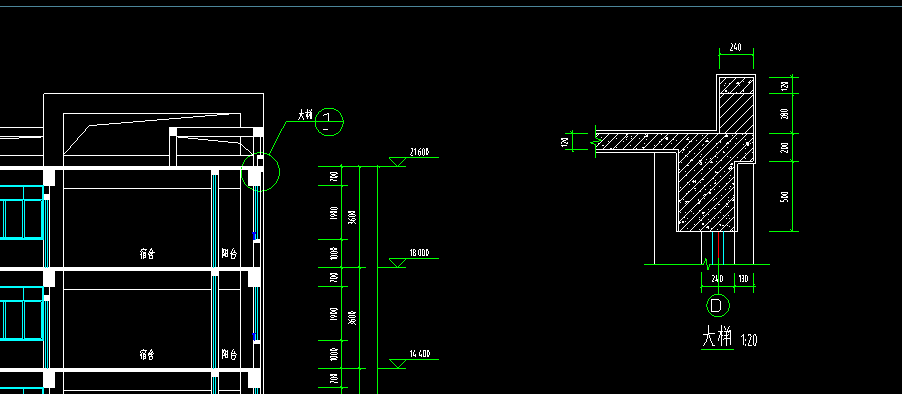The image size is (902, 394).
Task: Select the 18.000 elevation marker
Action: pos(413,258)
